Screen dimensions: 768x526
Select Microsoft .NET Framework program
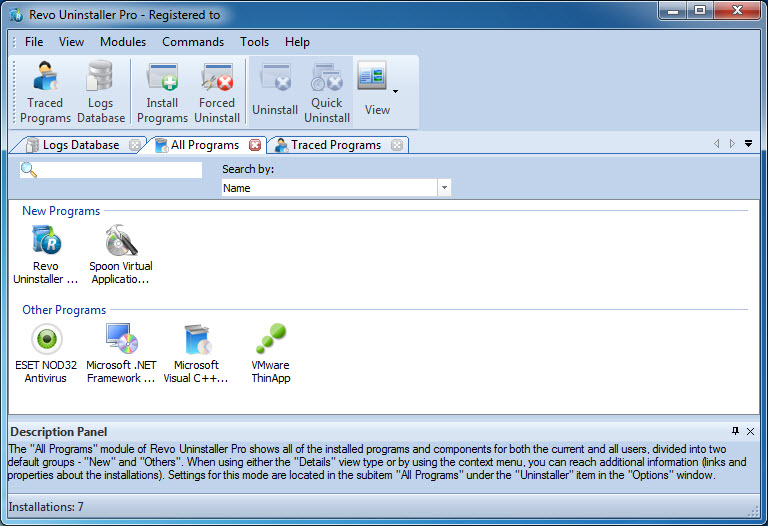coord(121,353)
